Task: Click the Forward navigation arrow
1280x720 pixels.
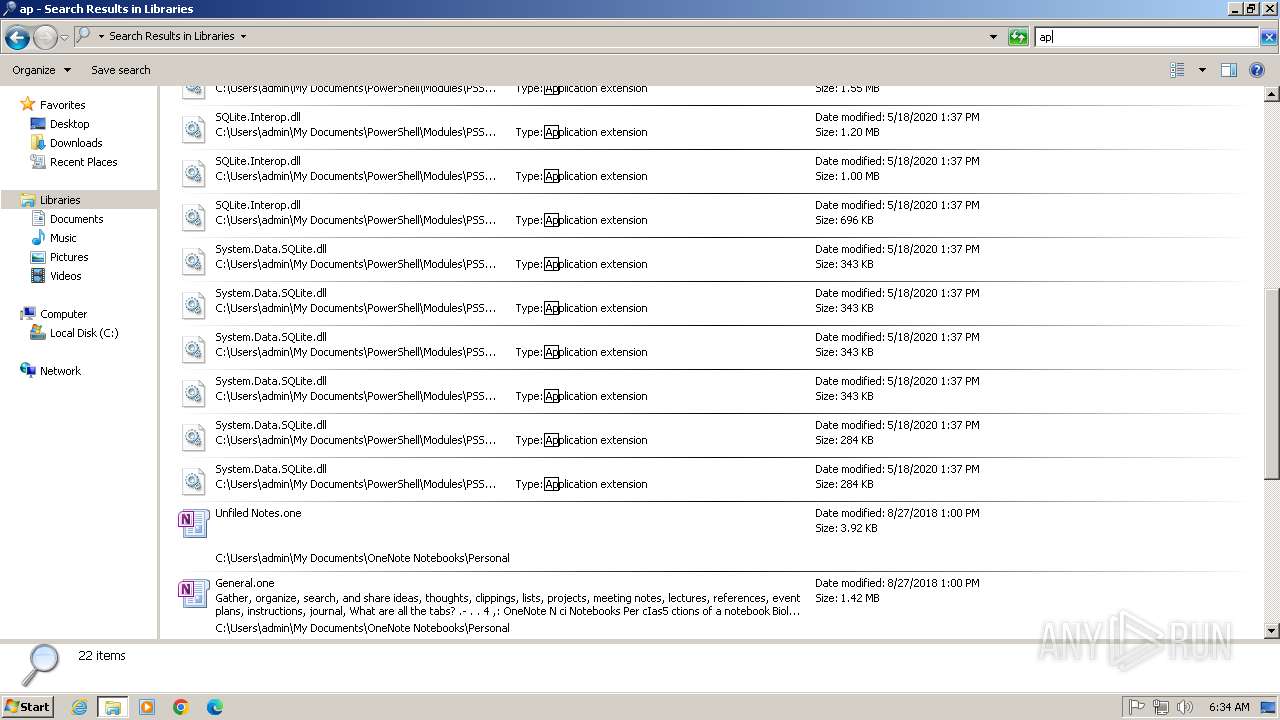Action: [x=45, y=38]
